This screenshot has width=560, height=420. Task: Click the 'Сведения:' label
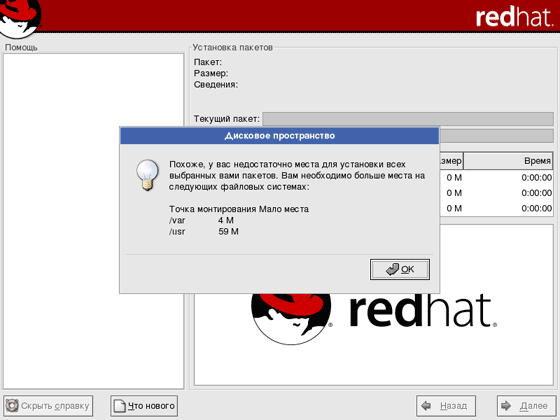216,85
